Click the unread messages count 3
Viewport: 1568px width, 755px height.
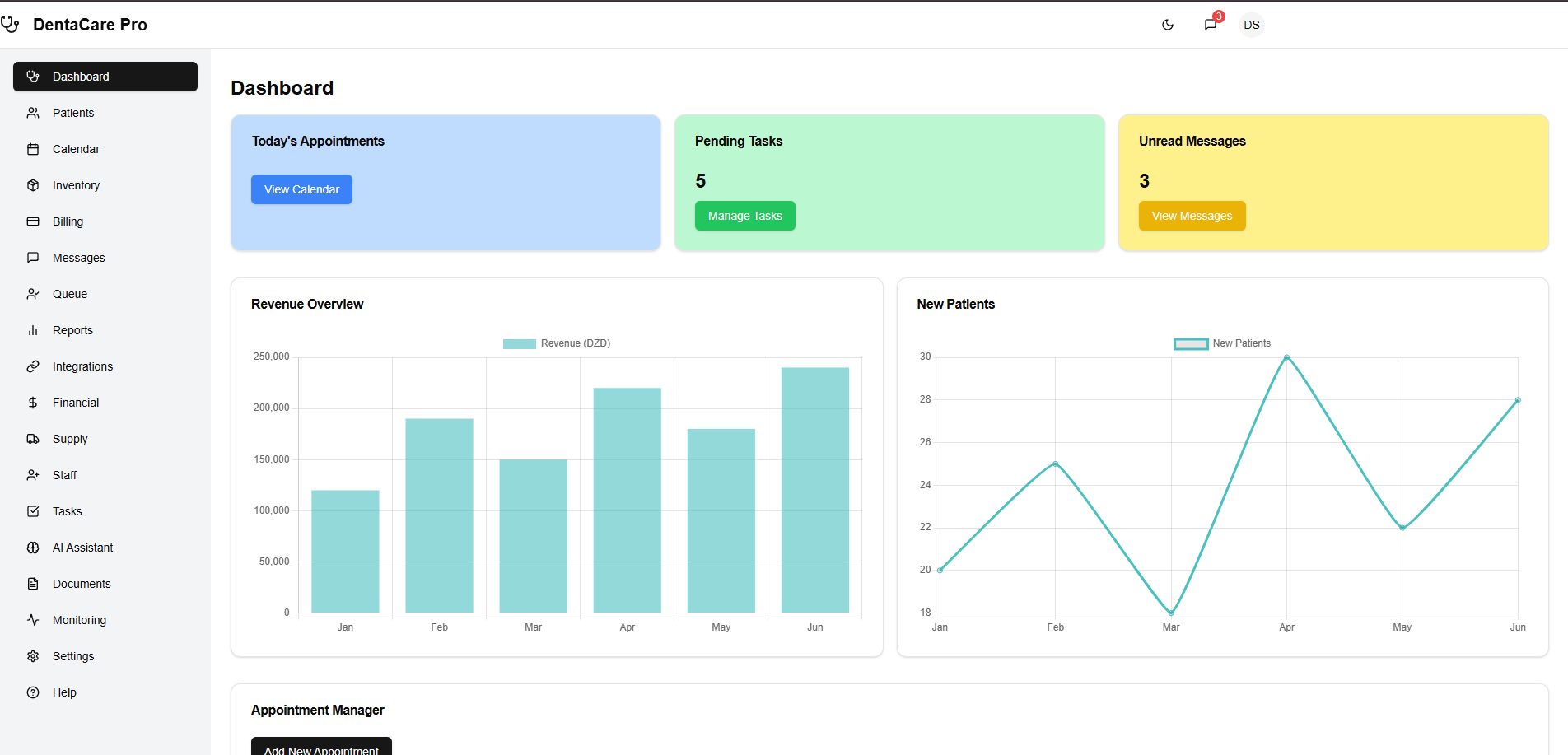coord(1144,181)
